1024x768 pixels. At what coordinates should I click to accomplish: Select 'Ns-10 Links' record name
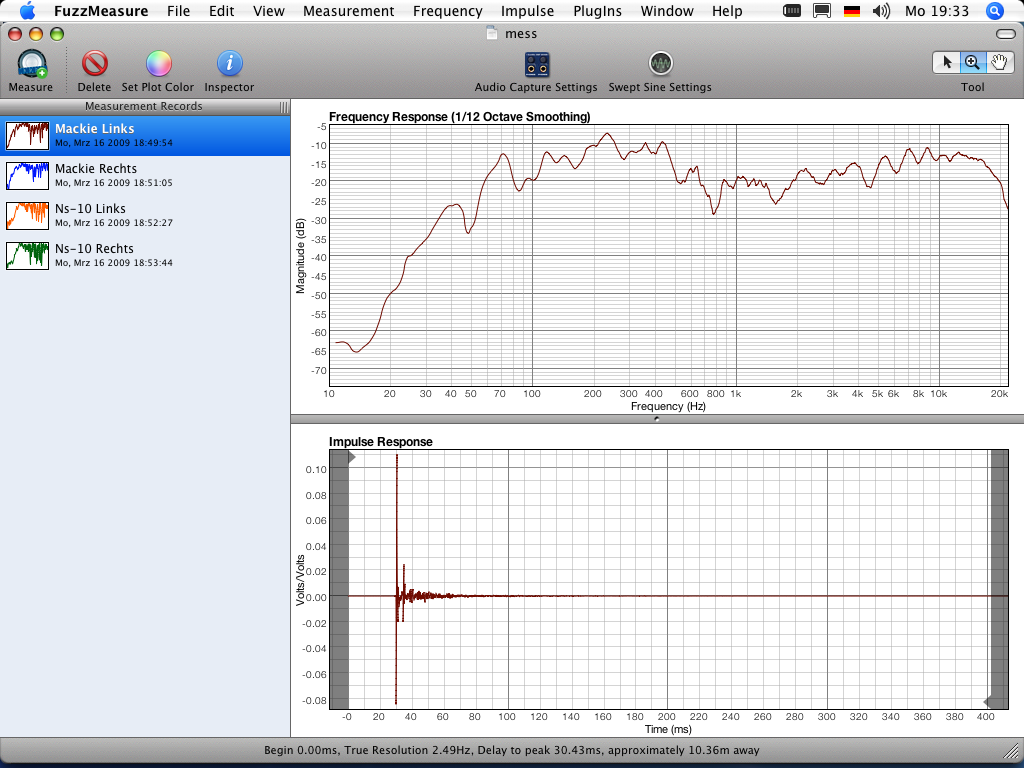[x=90, y=208]
